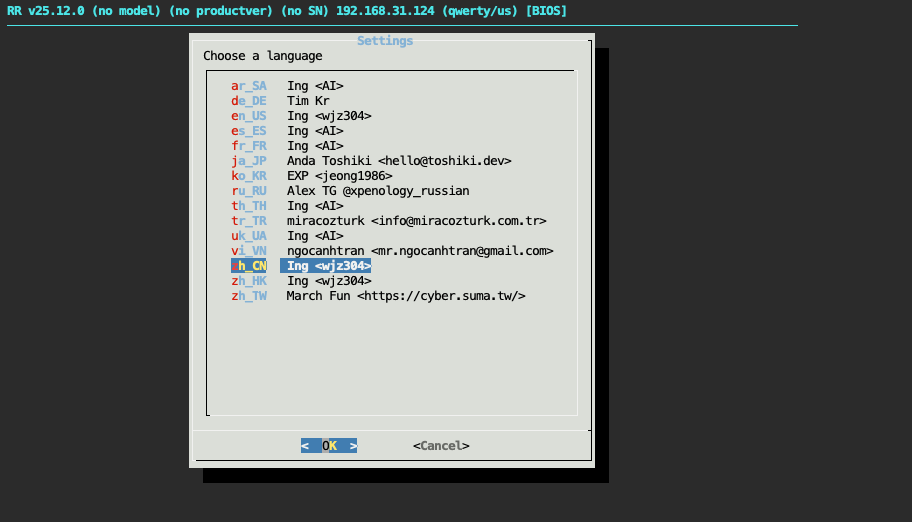Viewport: 912px width, 522px height.
Task: Select en_US language option
Action: [249, 116]
